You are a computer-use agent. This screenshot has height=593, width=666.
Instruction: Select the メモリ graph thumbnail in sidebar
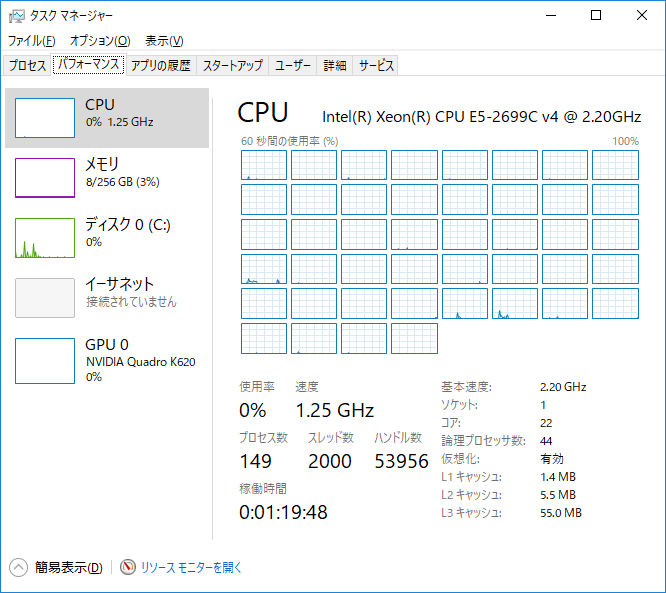click(45, 178)
